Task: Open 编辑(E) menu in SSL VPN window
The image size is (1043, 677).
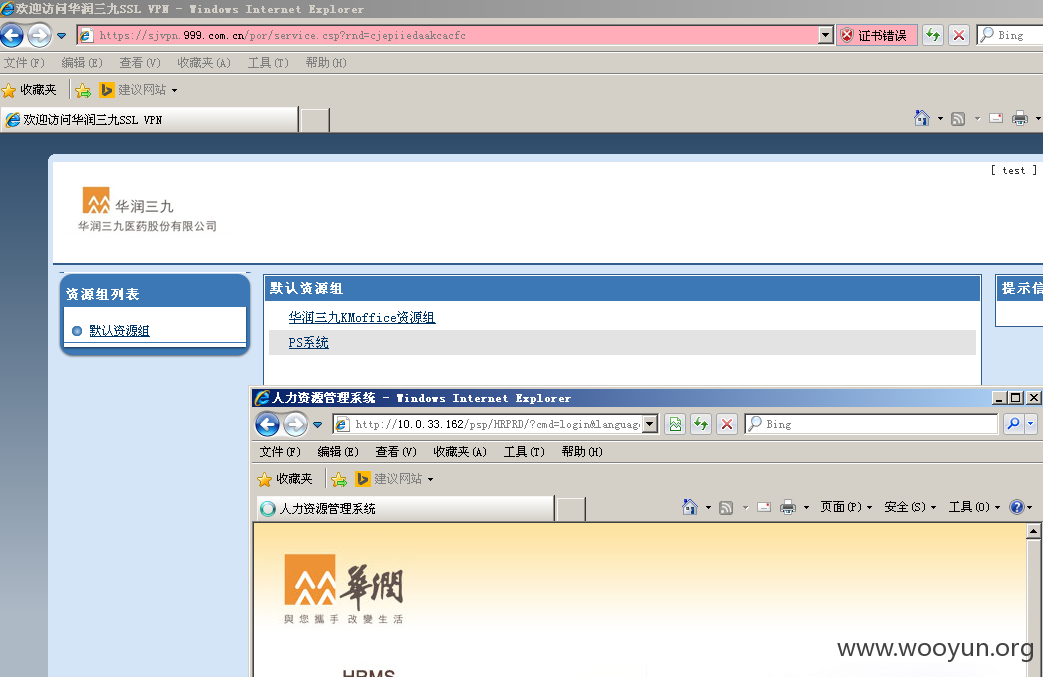Action: [82, 63]
